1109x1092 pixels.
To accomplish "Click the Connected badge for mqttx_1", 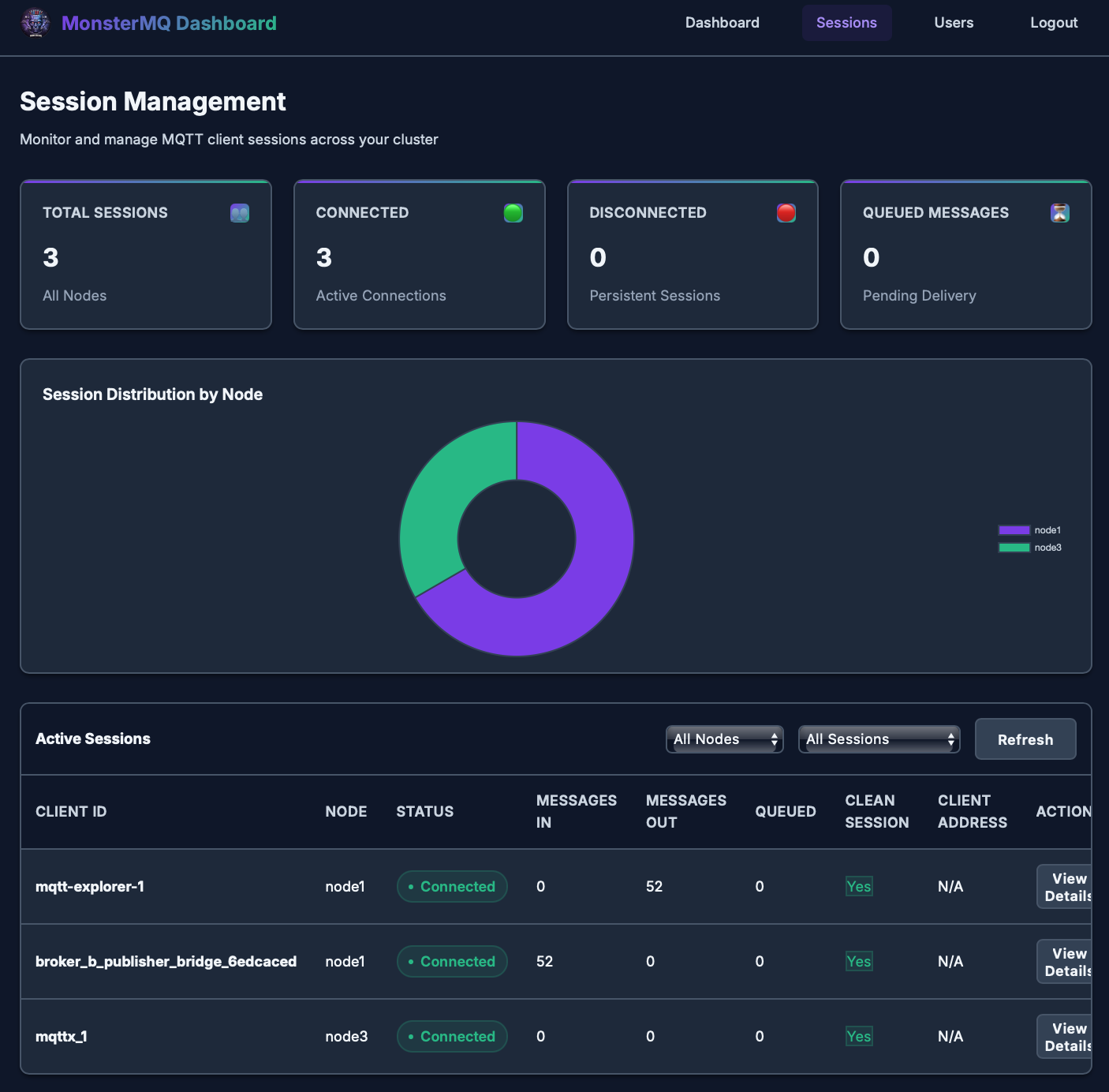I will coord(452,1037).
